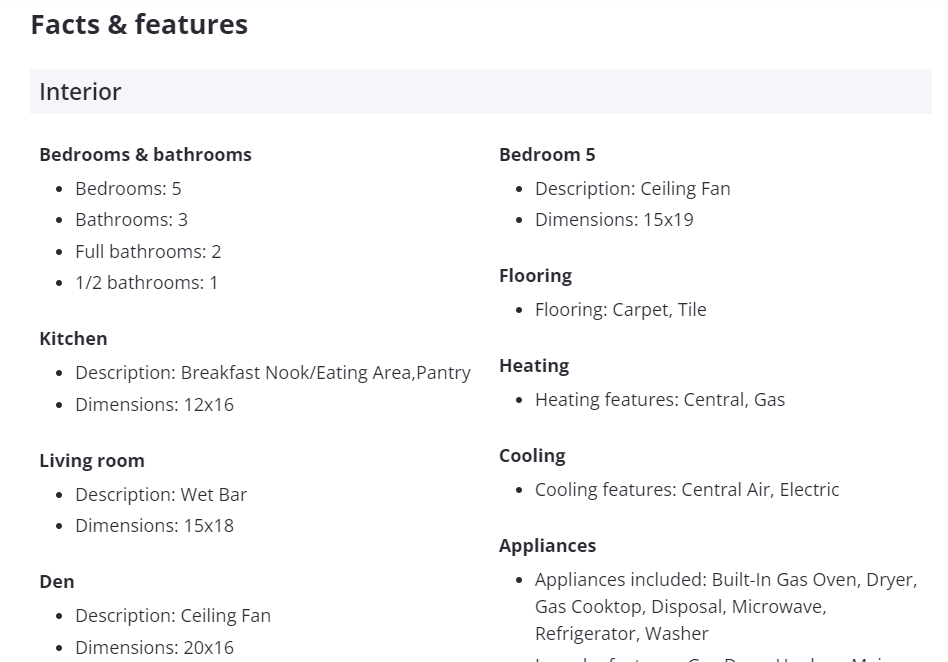Click the Bedroom 5 subheading
Viewport: 948px width, 662px height.
[x=547, y=155]
